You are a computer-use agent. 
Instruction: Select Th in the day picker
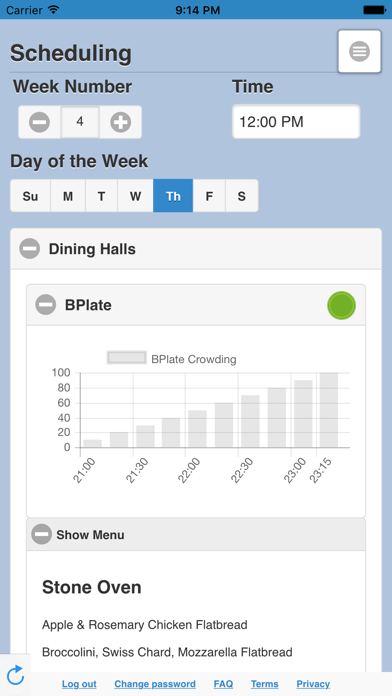click(173, 196)
